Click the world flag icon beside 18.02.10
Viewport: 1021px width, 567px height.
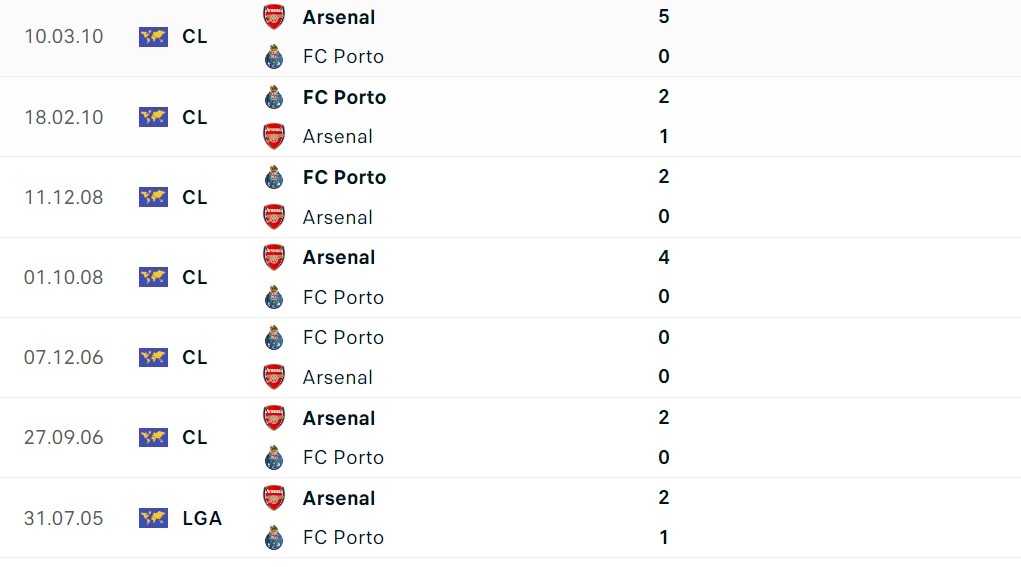click(153, 117)
